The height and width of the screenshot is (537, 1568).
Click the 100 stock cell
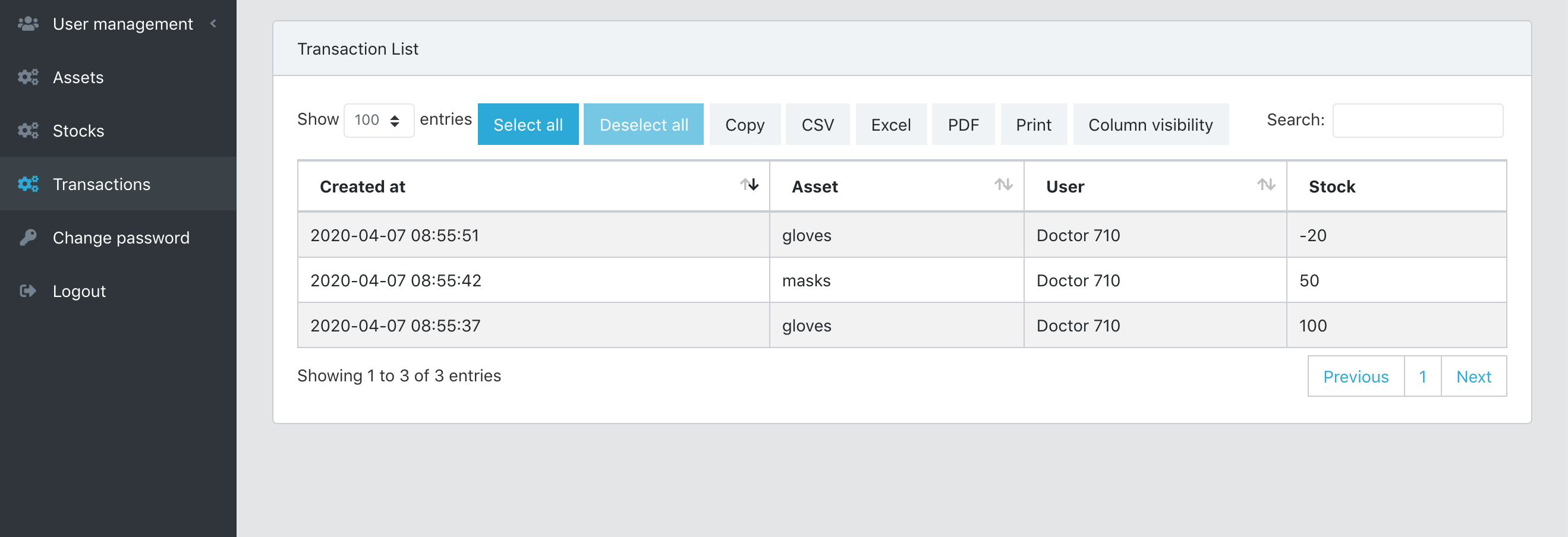tap(1396, 325)
